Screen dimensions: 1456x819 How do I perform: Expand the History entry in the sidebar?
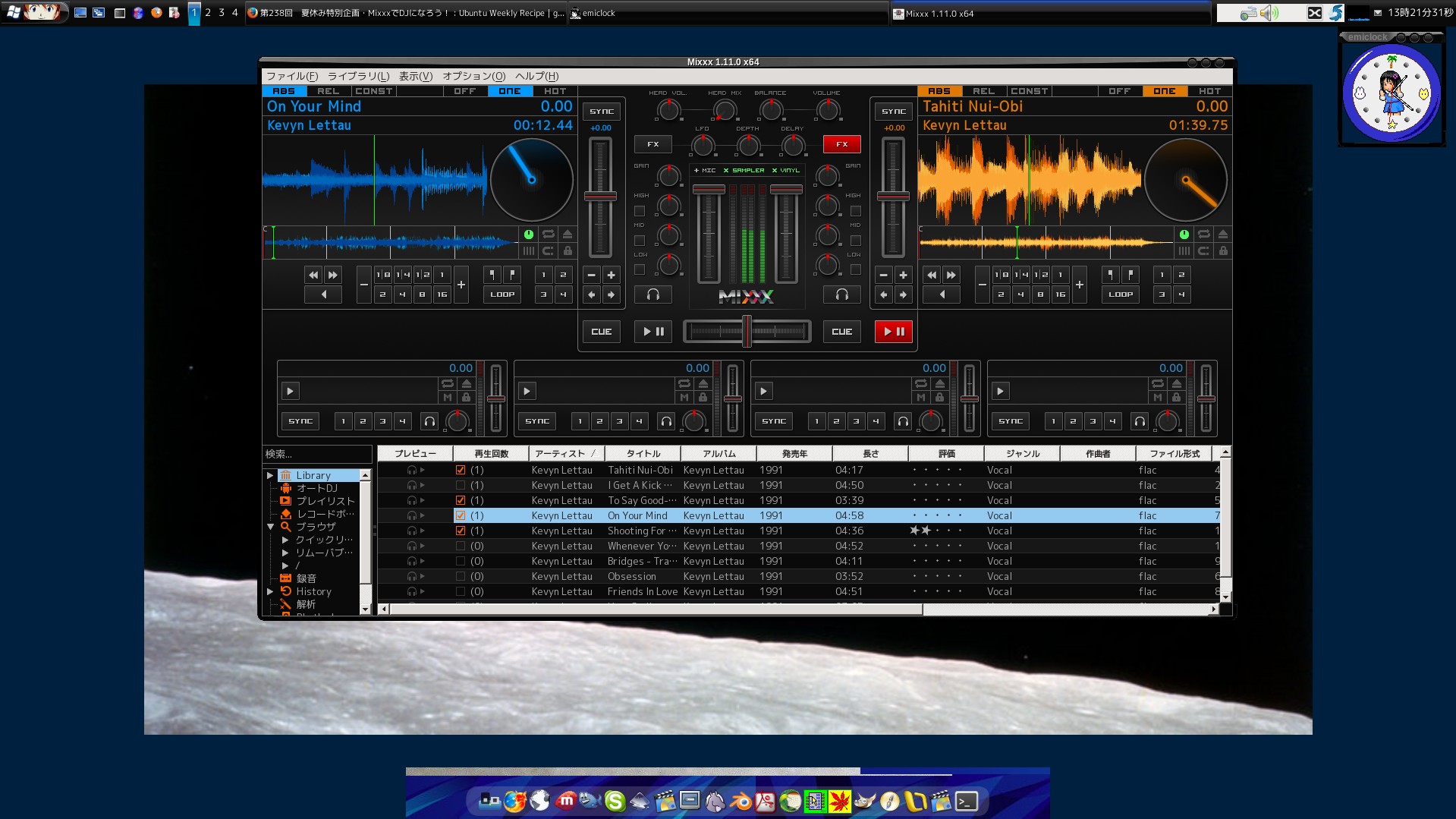pos(270,591)
